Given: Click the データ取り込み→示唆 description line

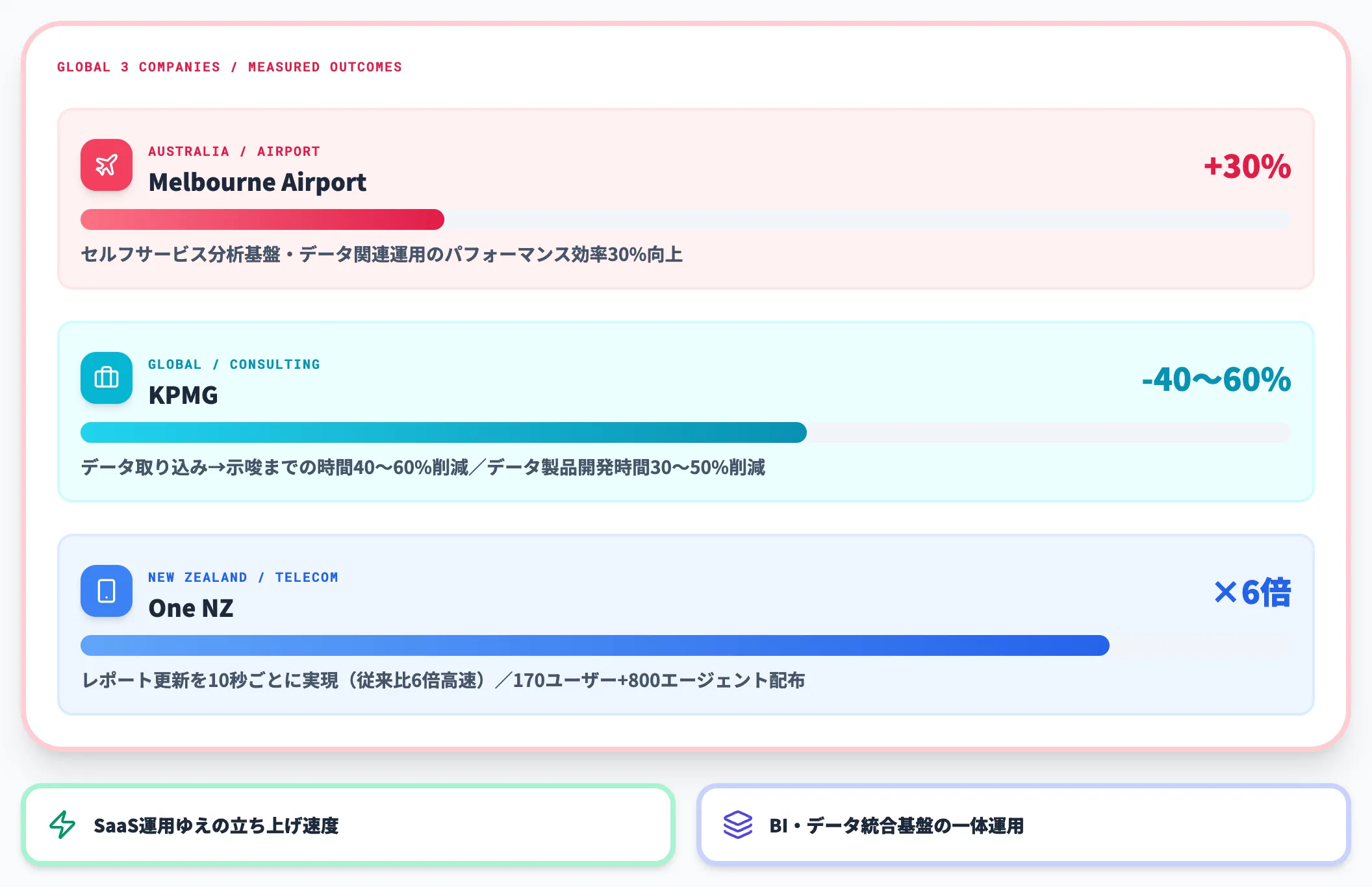Looking at the screenshot, I should tap(423, 468).
